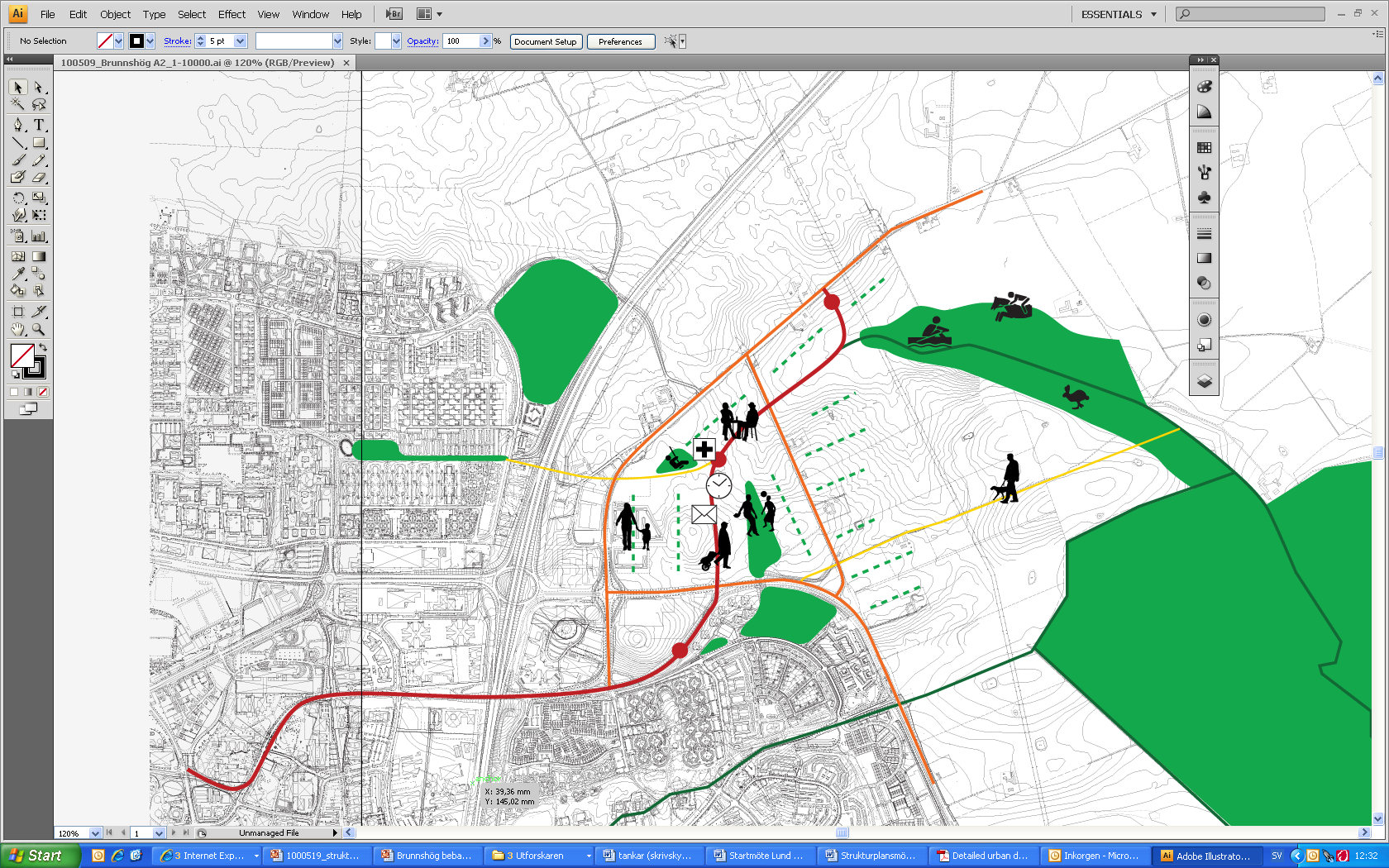Select the Free Transform tool

(x=38, y=215)
